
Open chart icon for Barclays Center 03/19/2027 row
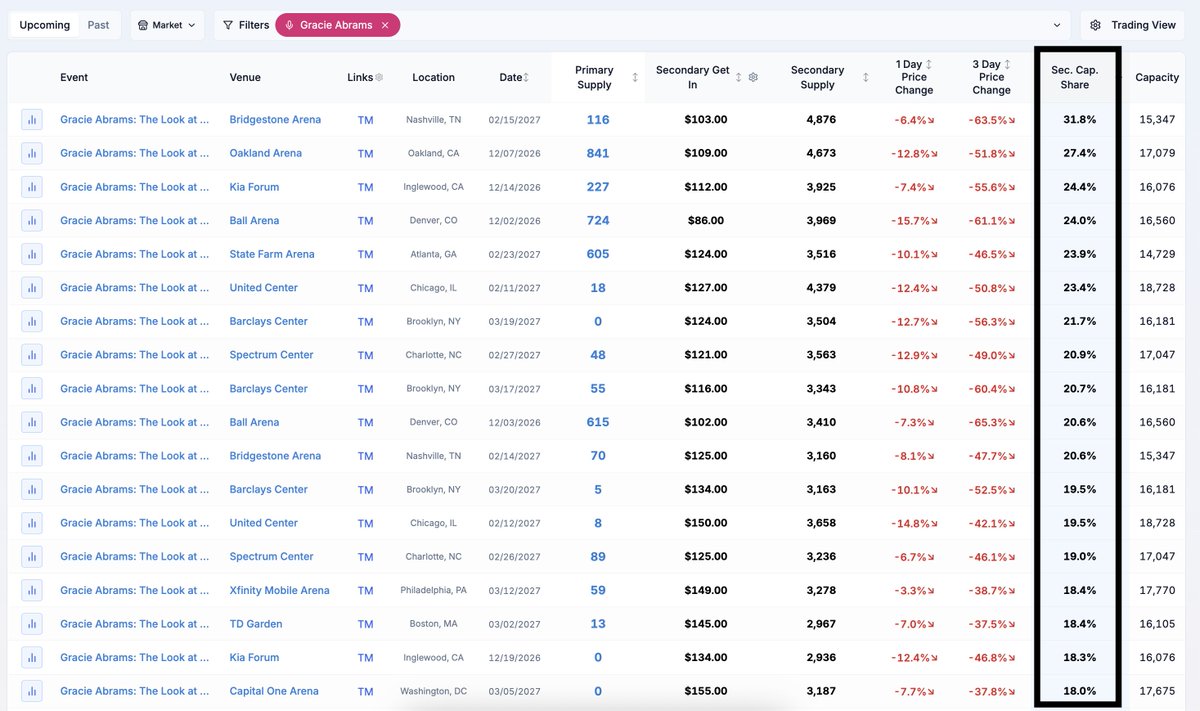pyautogui.click(x=32, y=322)
